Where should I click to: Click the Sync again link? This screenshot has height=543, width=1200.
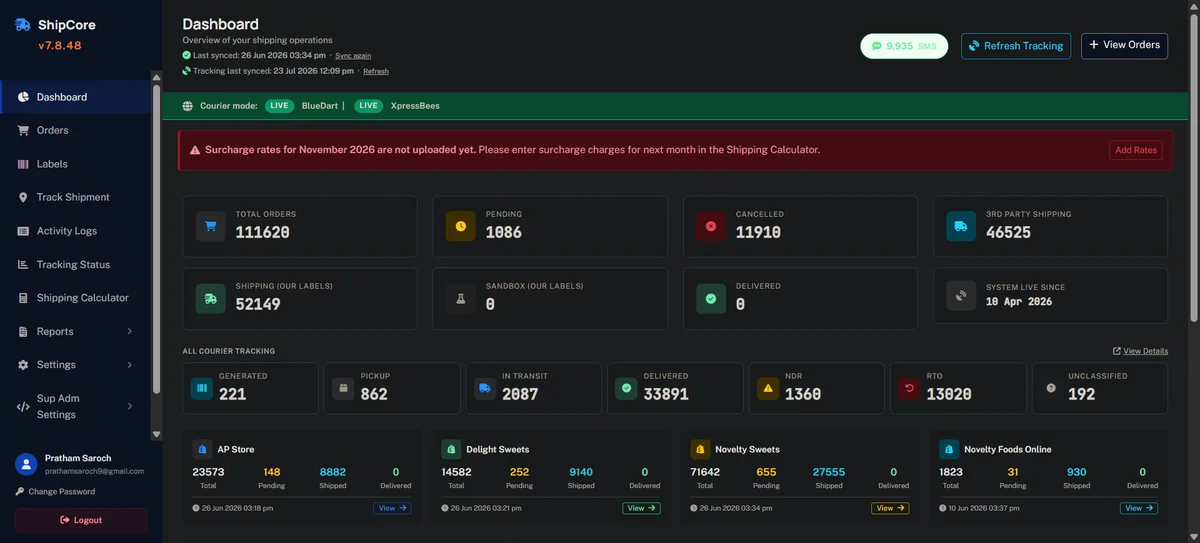point(353,56)
